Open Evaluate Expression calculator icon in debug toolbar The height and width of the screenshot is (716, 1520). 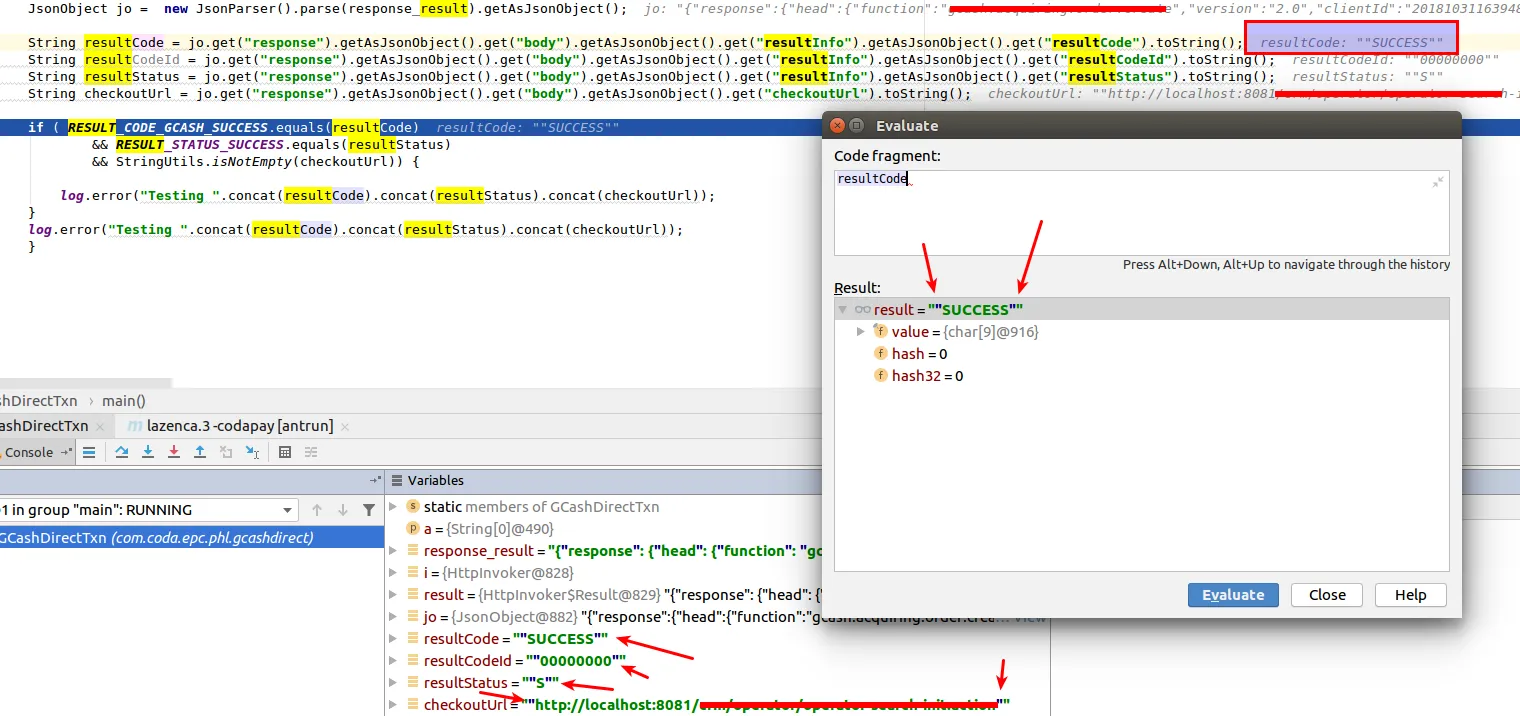(285, 452)
